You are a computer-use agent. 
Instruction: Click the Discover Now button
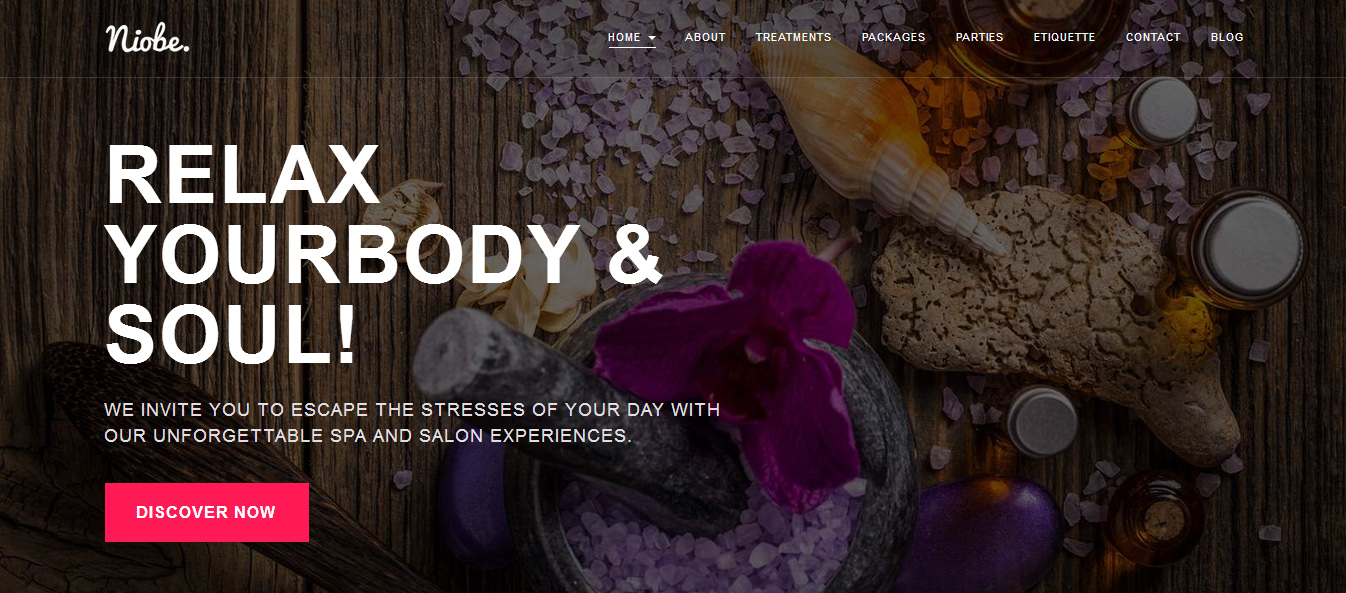pyautogui.click(x=207, y=512)
